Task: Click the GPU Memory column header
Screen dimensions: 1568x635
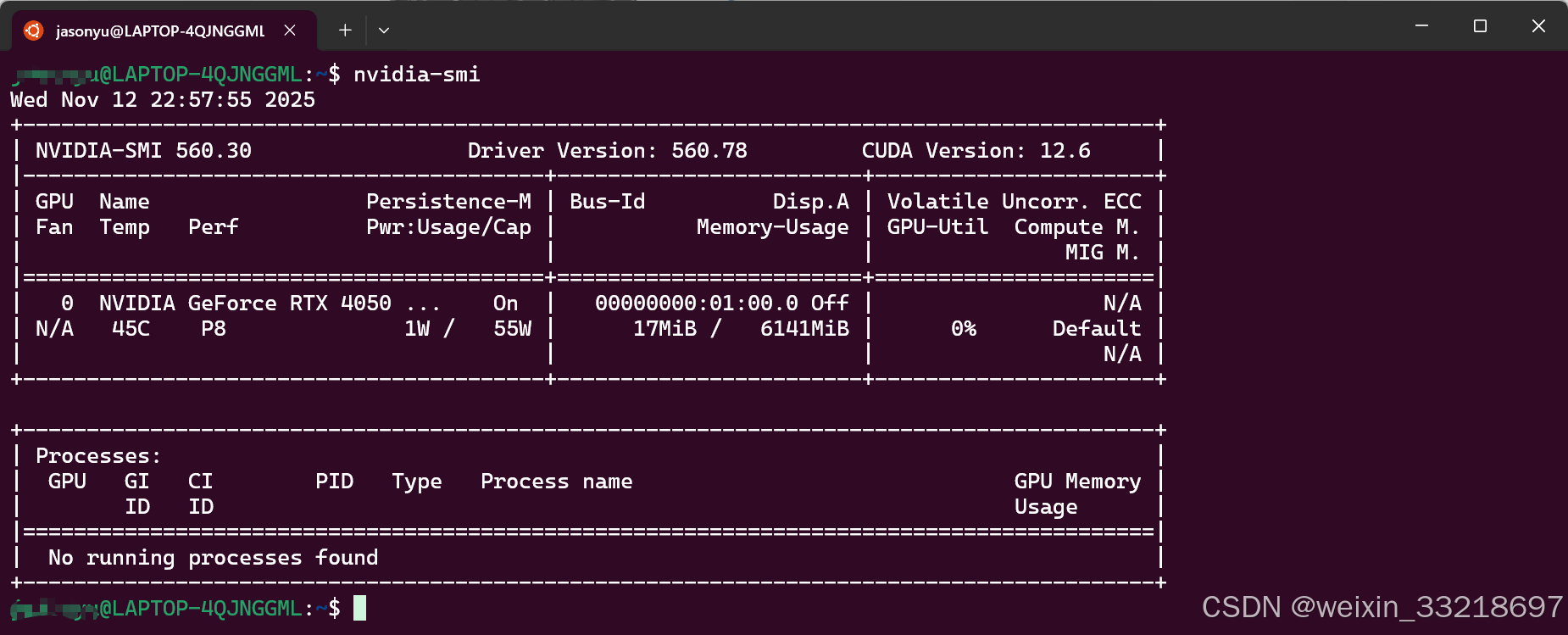Action: click(1078, 482)
